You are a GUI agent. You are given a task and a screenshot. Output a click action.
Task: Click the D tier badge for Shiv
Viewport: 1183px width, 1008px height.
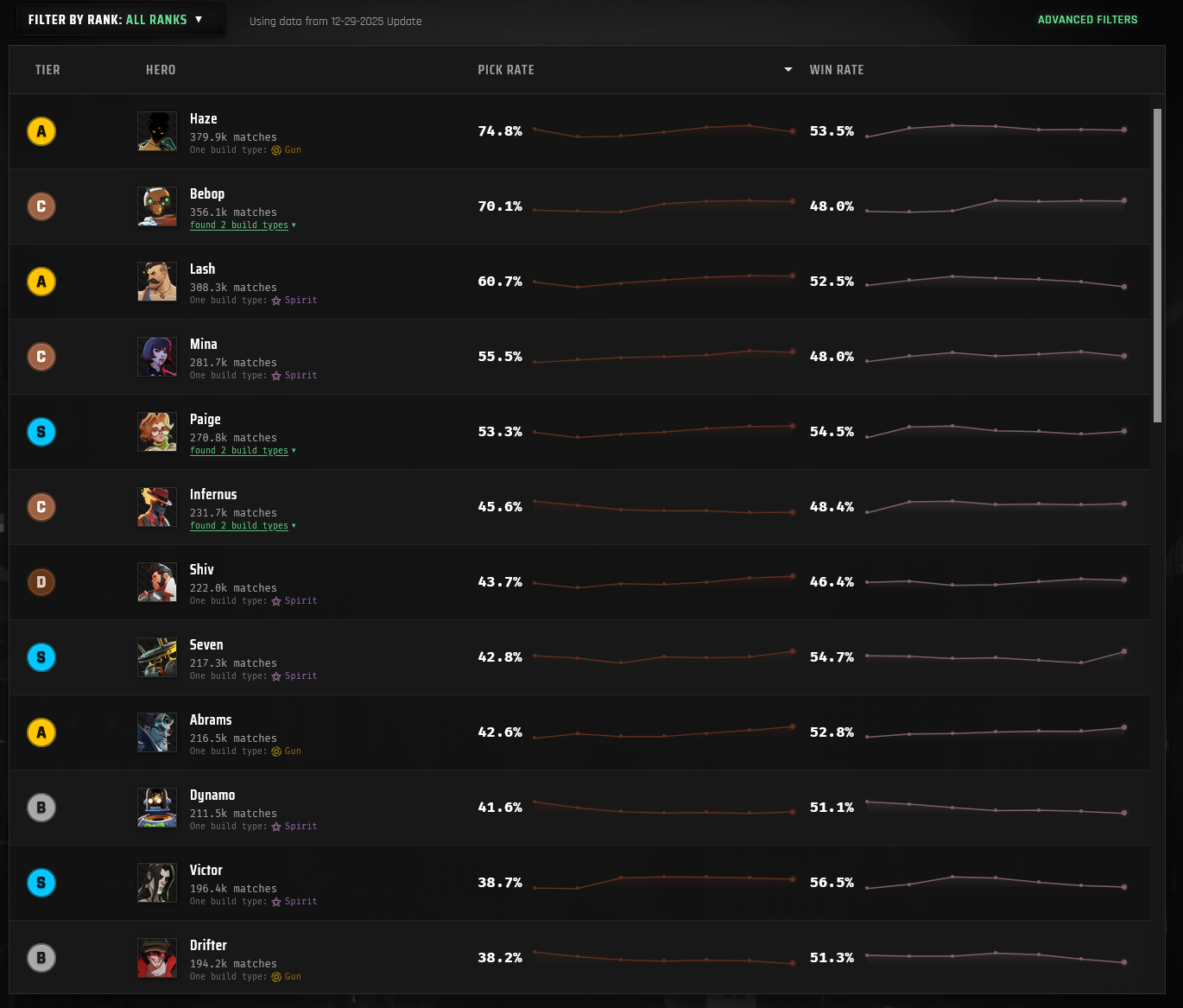[41, 582]
